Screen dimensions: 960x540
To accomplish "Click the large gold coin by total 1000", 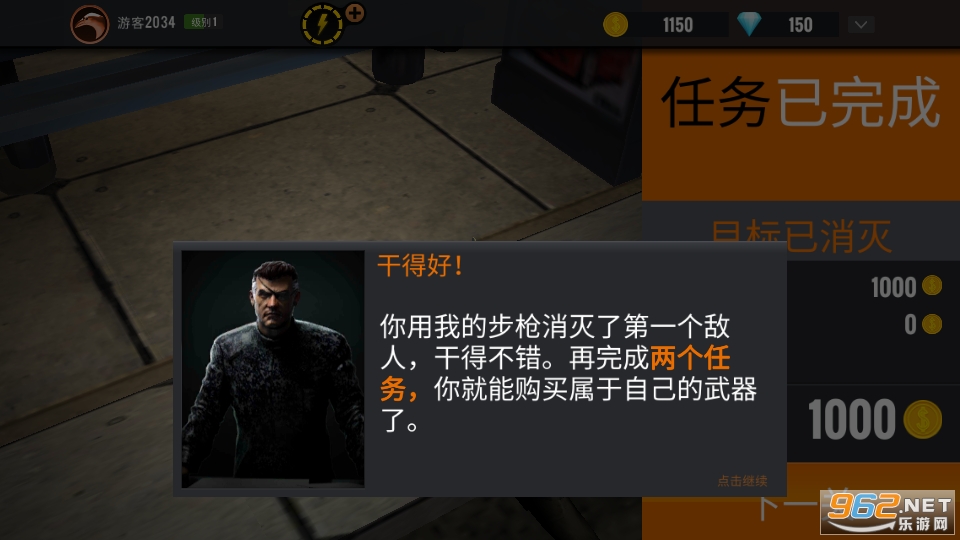I will (x=923, y=419).
